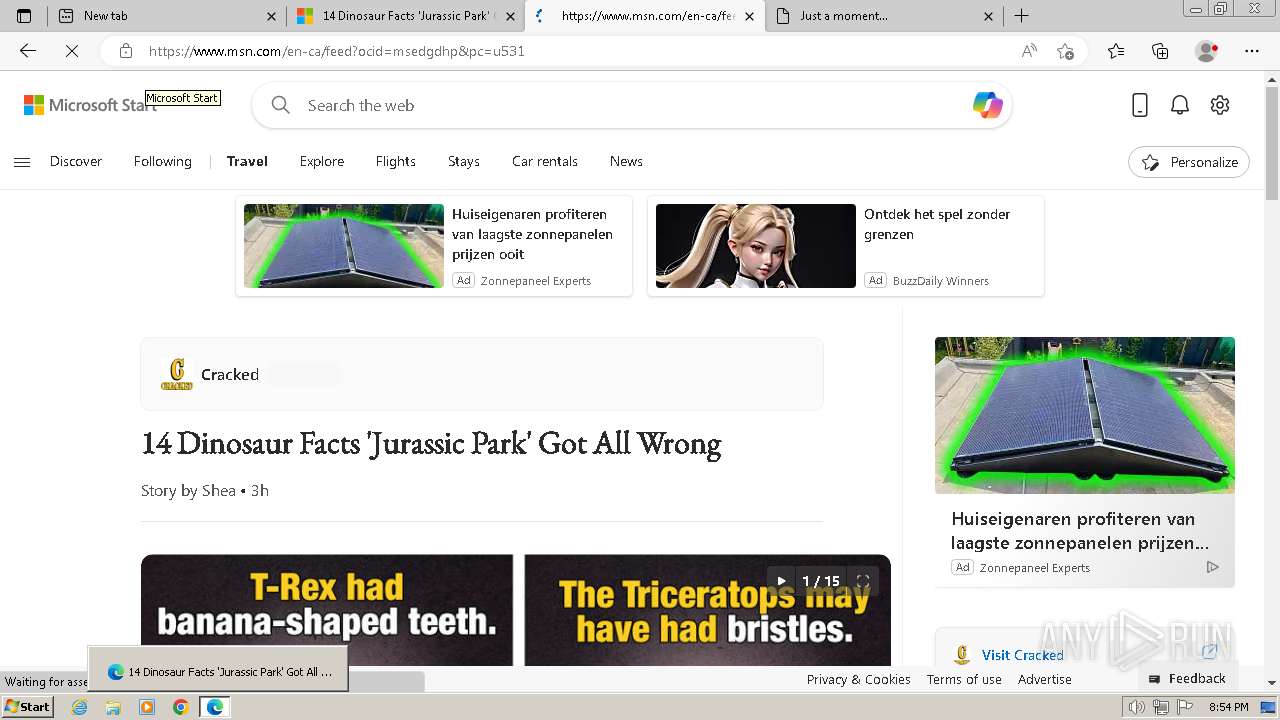Screen dimensions: 1280x720
Task: Open the News section
Action: [x=626, y=161]
